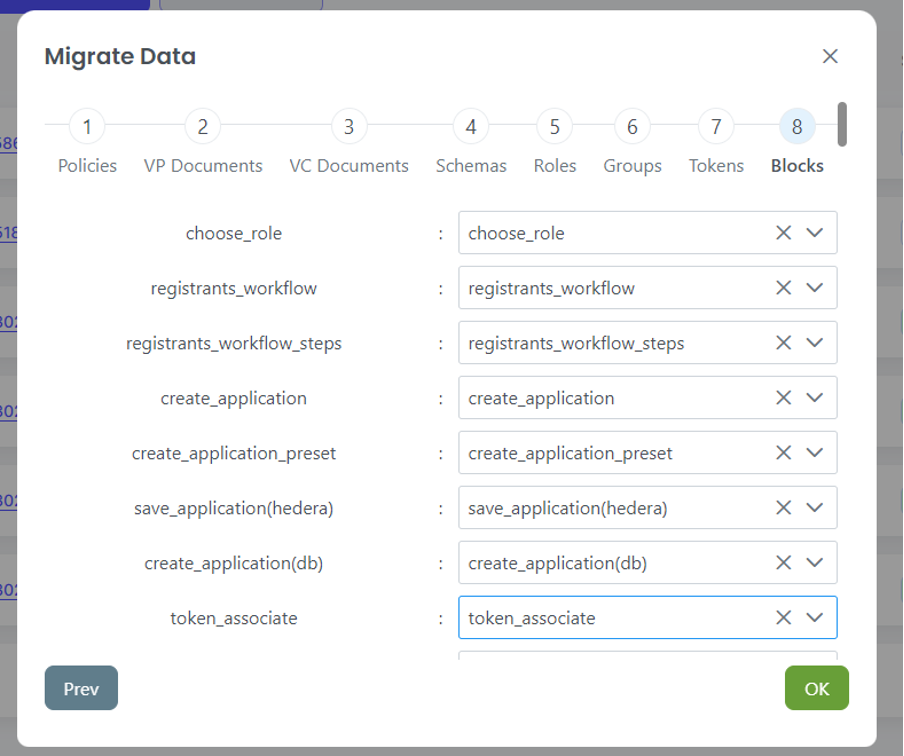The height and width of the screenshot is (756, 904).
Task: Clear the create_application_preset selection
Action: [x=783, y=453]
